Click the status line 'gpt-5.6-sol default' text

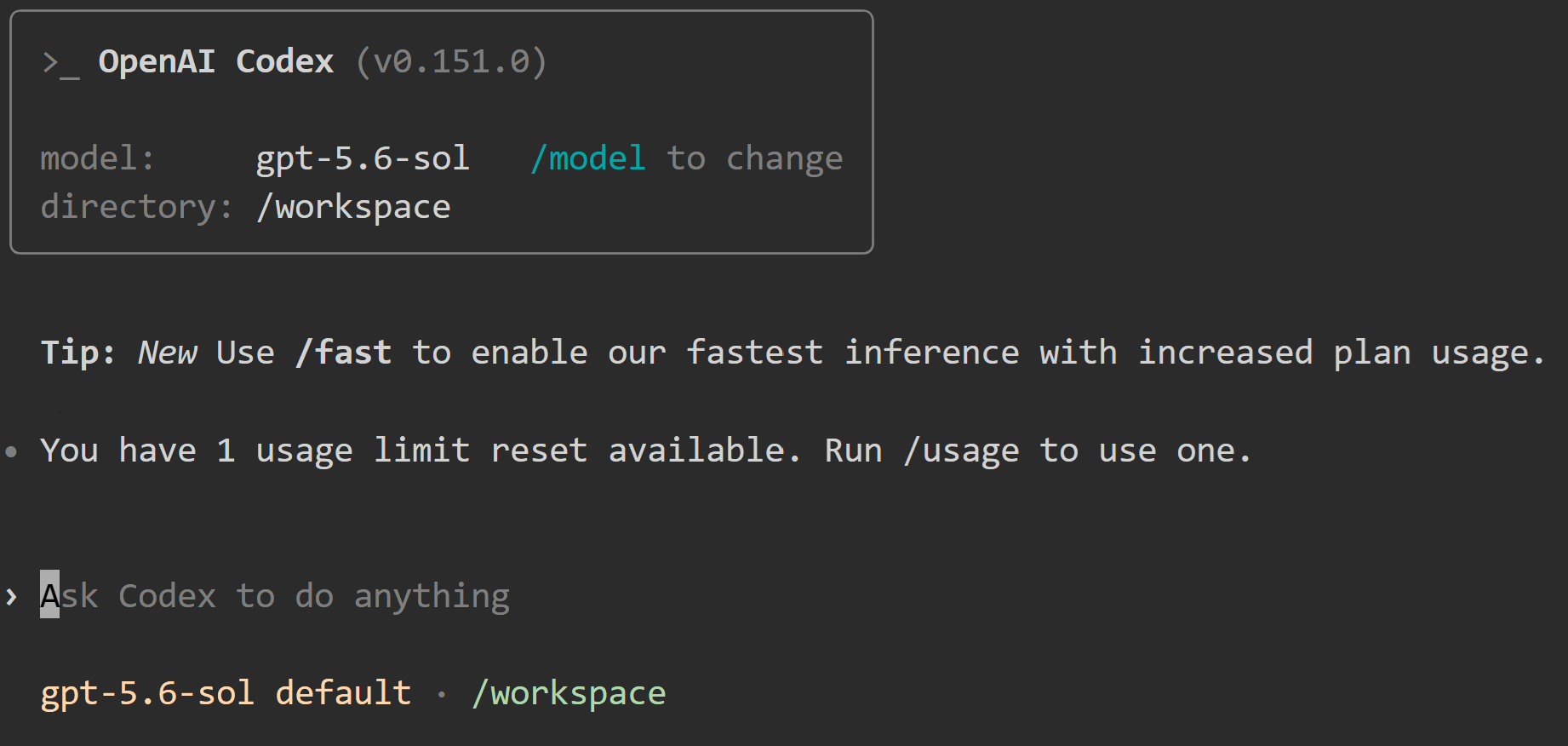coord(226,693)
